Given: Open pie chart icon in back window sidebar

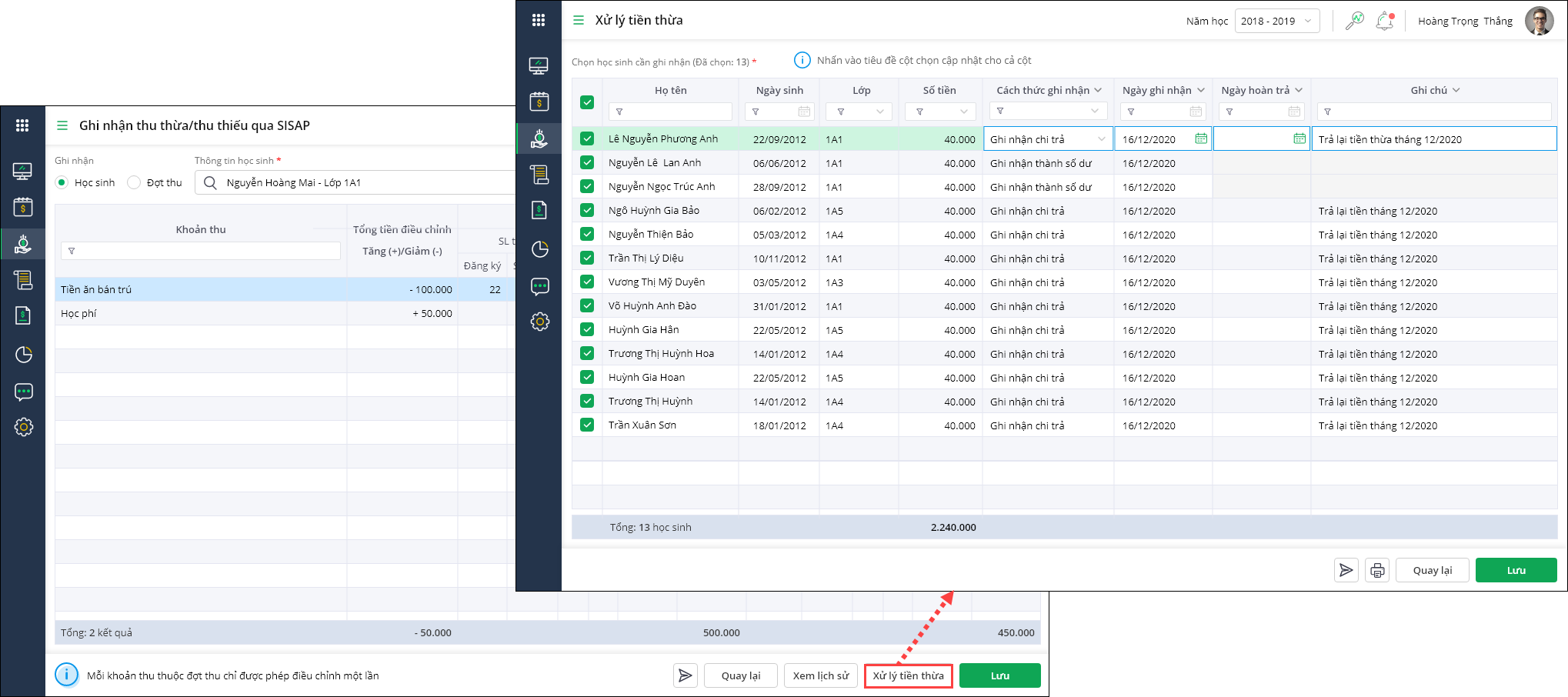Looking at the screenshot, I should pos(24,355).
